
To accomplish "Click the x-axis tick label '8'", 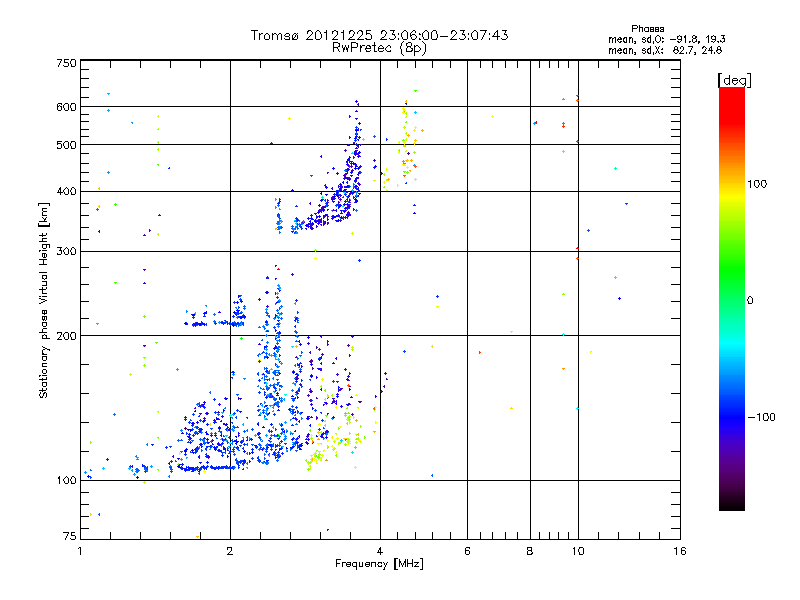I will [x=530, y=551].
